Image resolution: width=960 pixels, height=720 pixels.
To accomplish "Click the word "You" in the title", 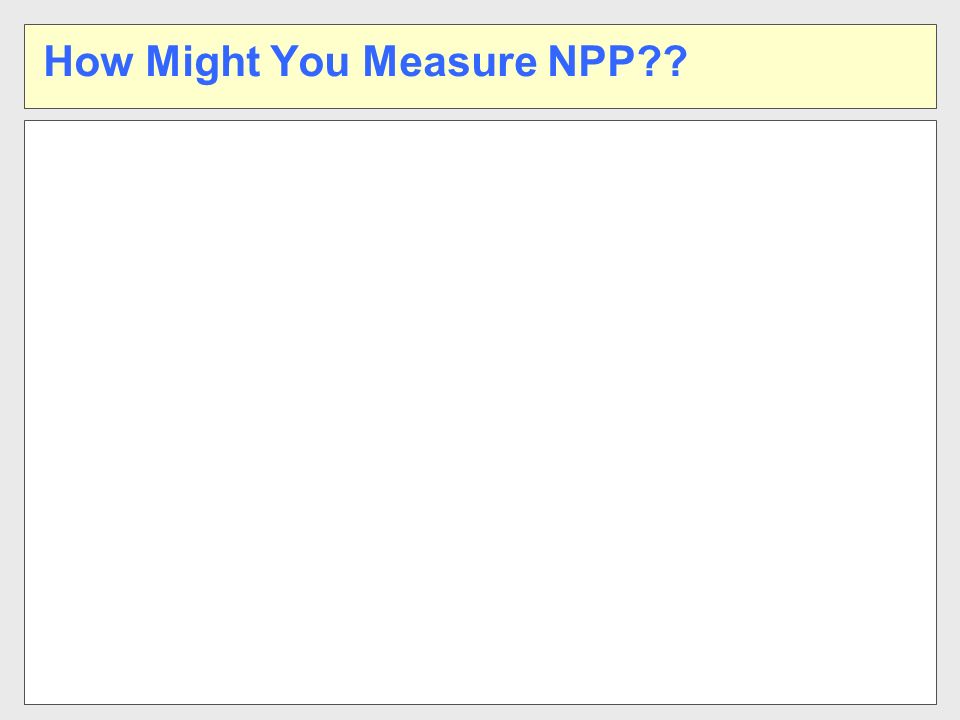I will [x=310, y=62].
